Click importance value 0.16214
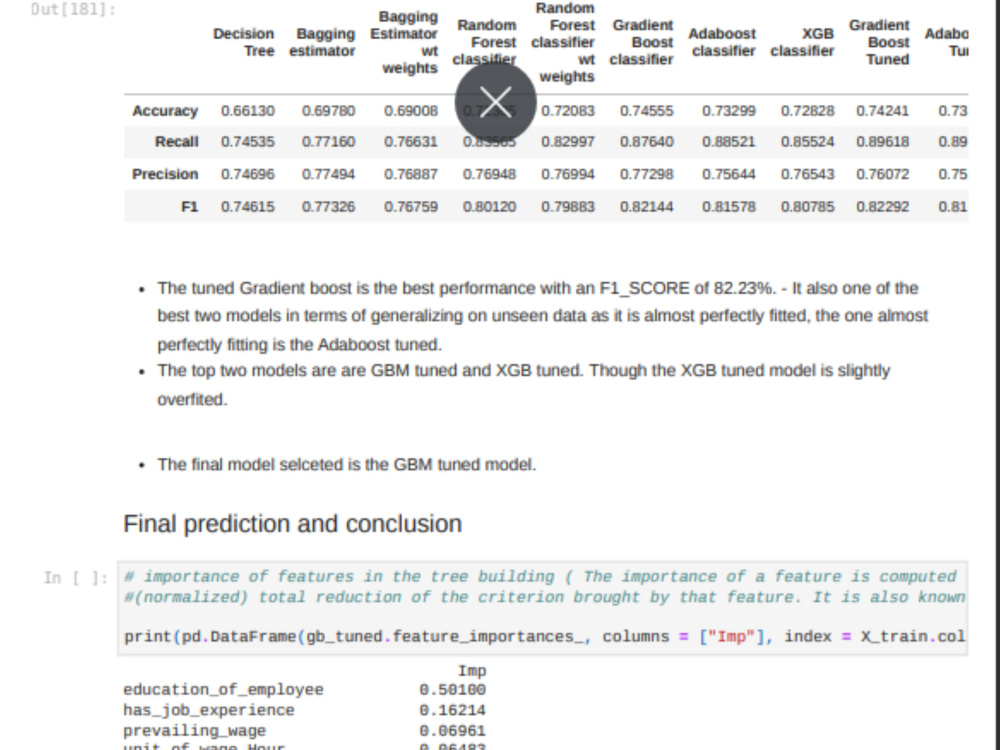The width and height of the screenshot is (1000, 750). 453,710
